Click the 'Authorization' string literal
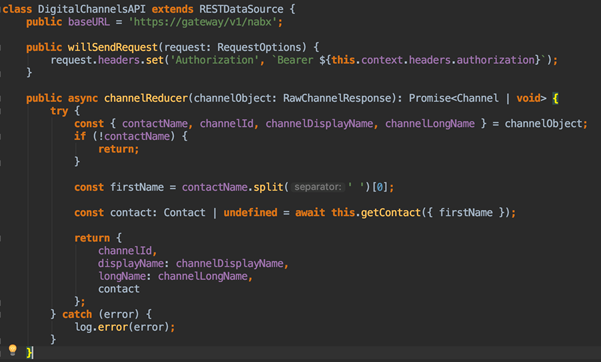 tap(214, 60)
